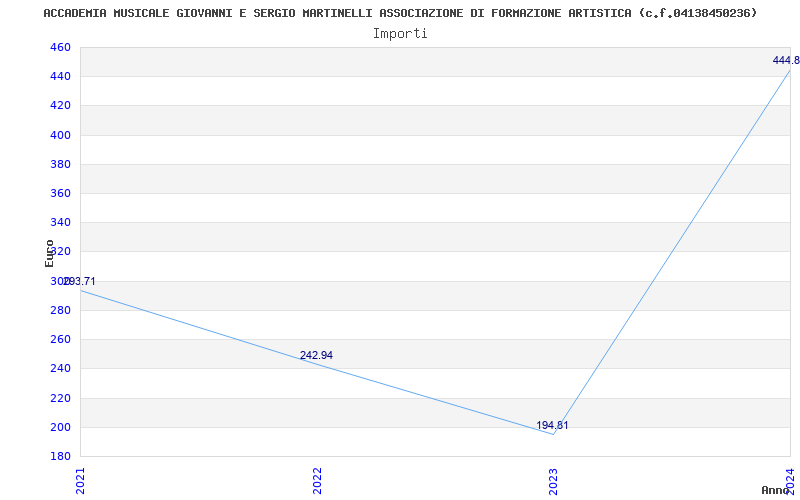
Task: Click the 'Importi' subtitle
Action: [400, 34]
